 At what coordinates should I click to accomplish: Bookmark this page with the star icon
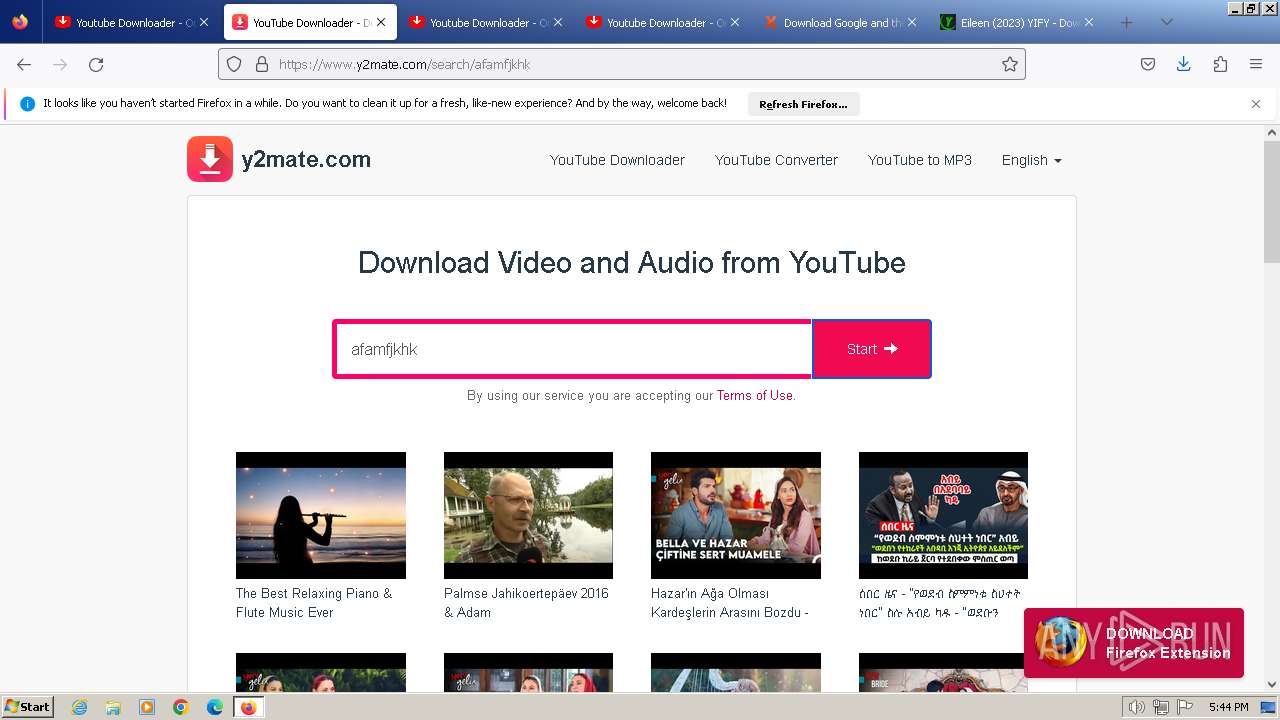[1010, 64]
